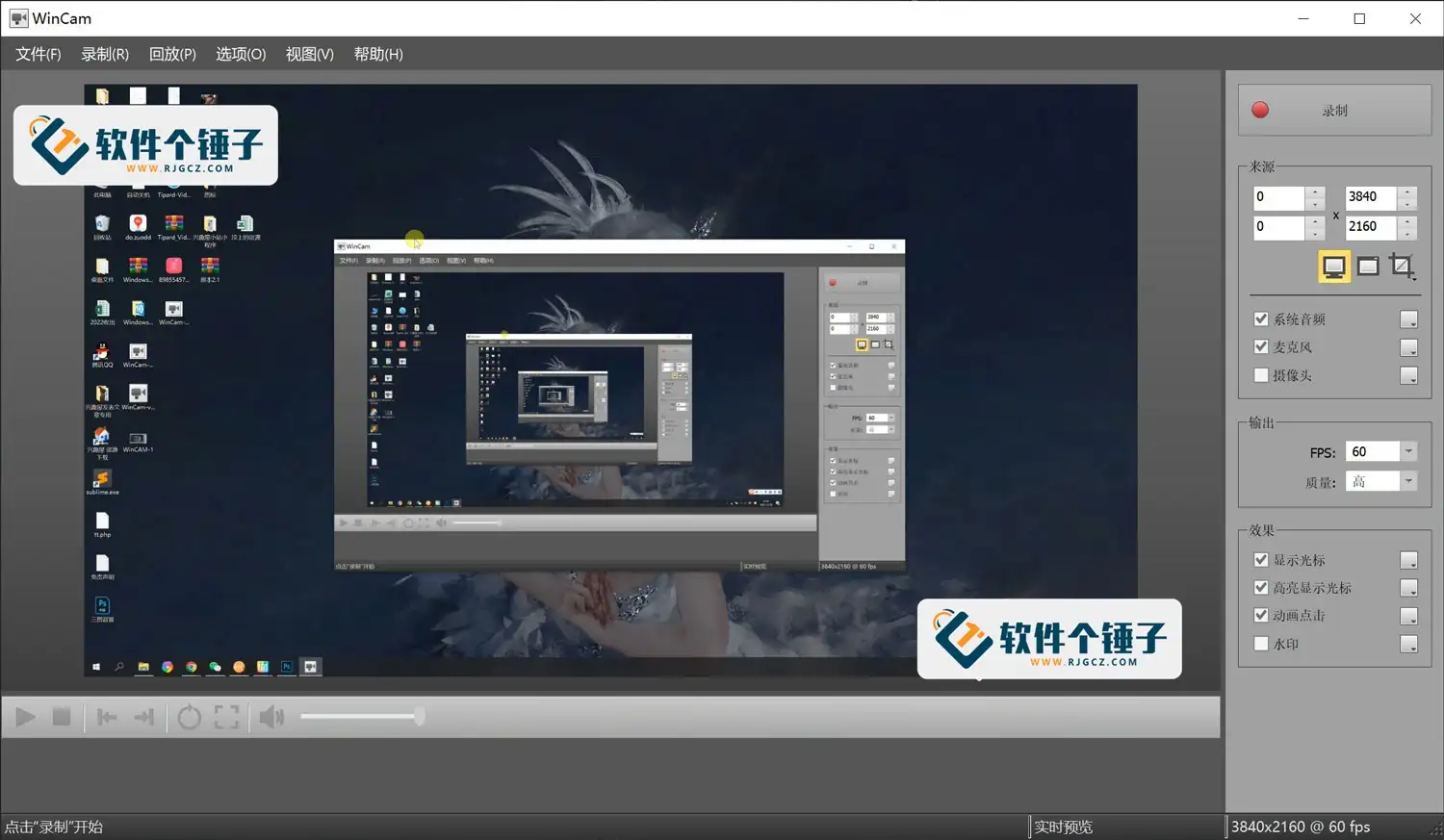Open the 质量 quality dropdown

point(1407,481)
